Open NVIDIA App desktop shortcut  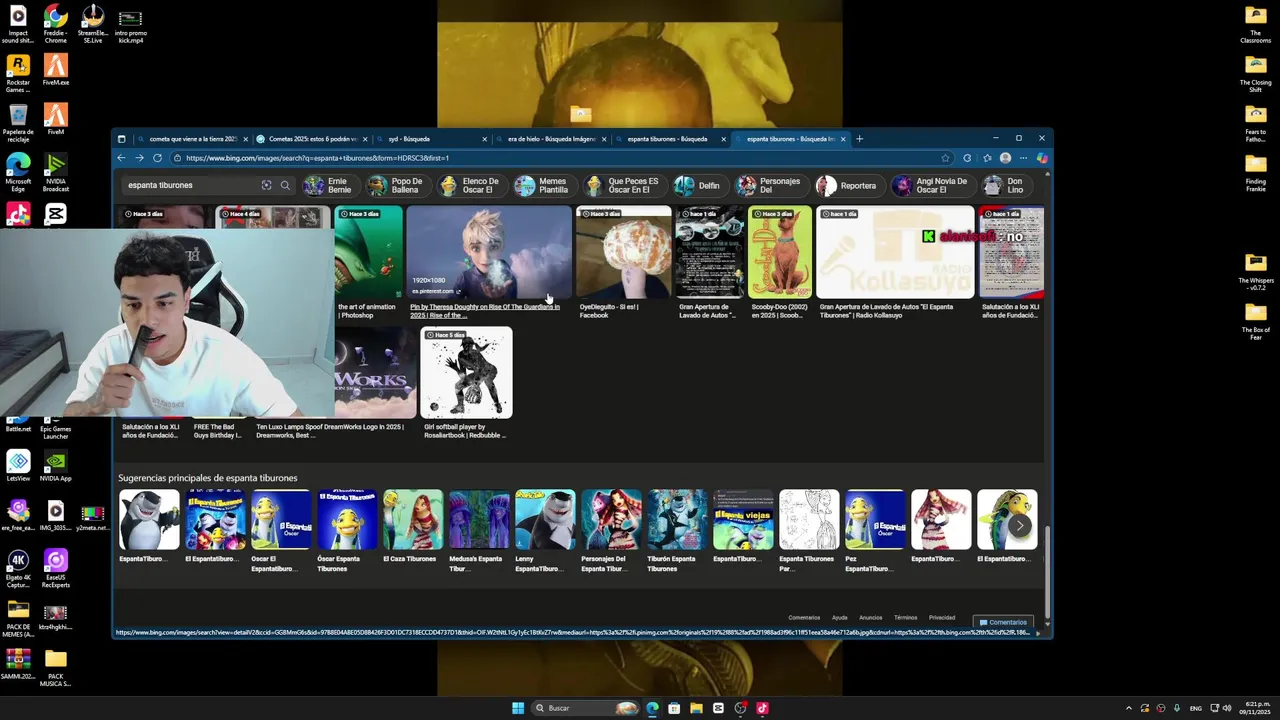[x=56, y=466]
